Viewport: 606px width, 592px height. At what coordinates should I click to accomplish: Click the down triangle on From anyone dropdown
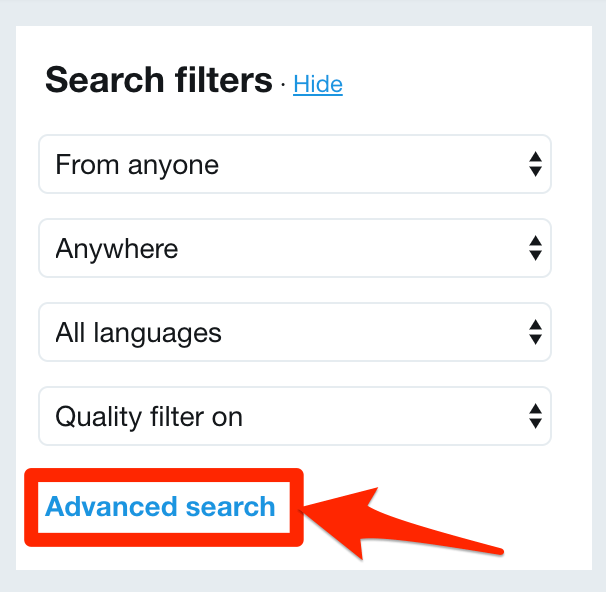(536, 172)
